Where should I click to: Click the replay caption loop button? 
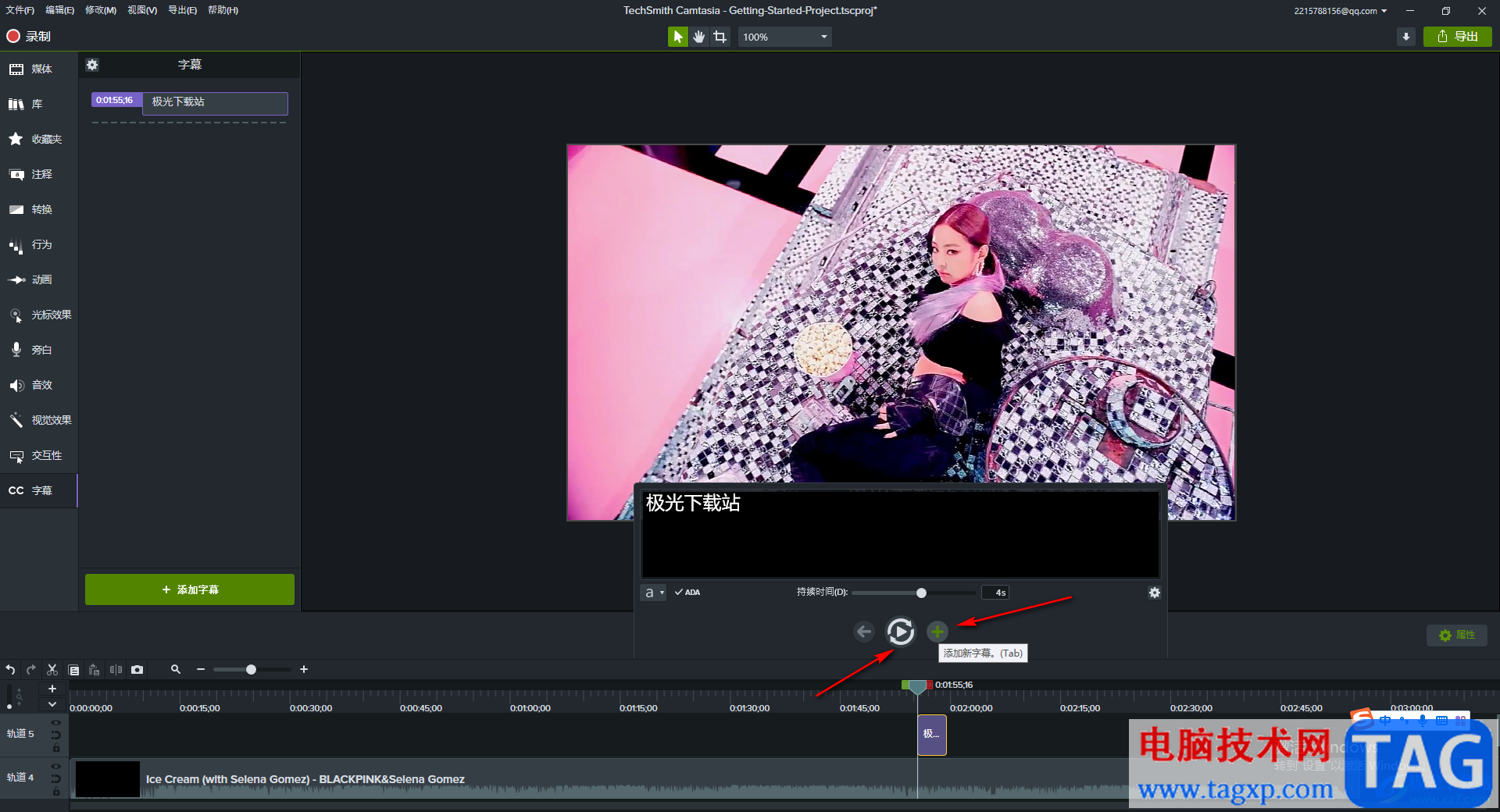click(900, 632)
